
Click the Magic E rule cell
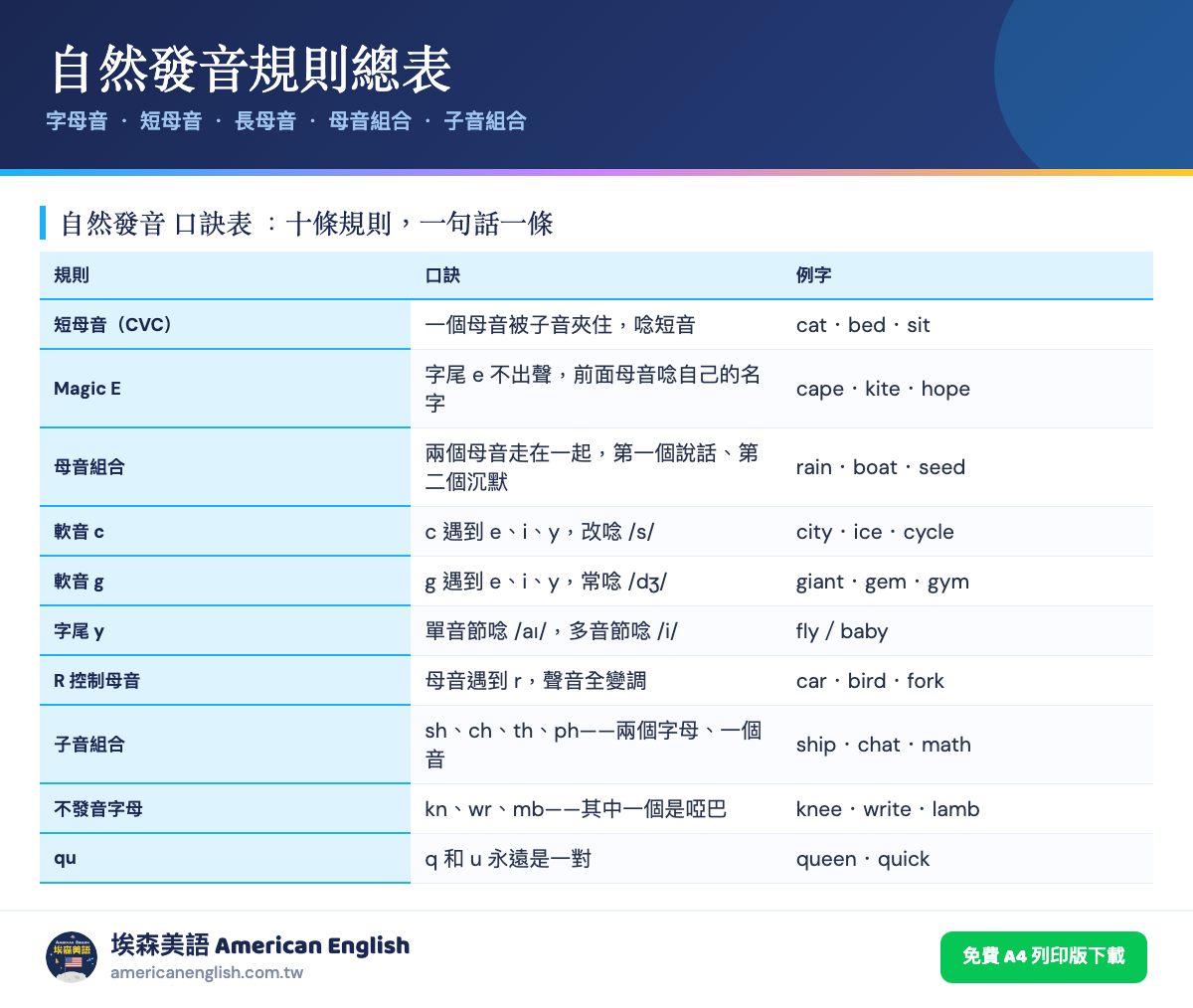(x=225, y=389)
